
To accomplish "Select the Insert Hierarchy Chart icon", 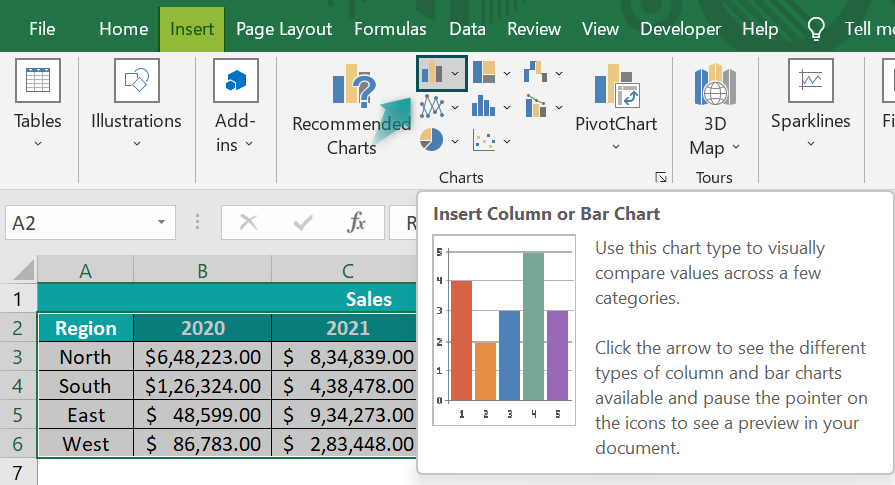I will click(x=484, y=72).
